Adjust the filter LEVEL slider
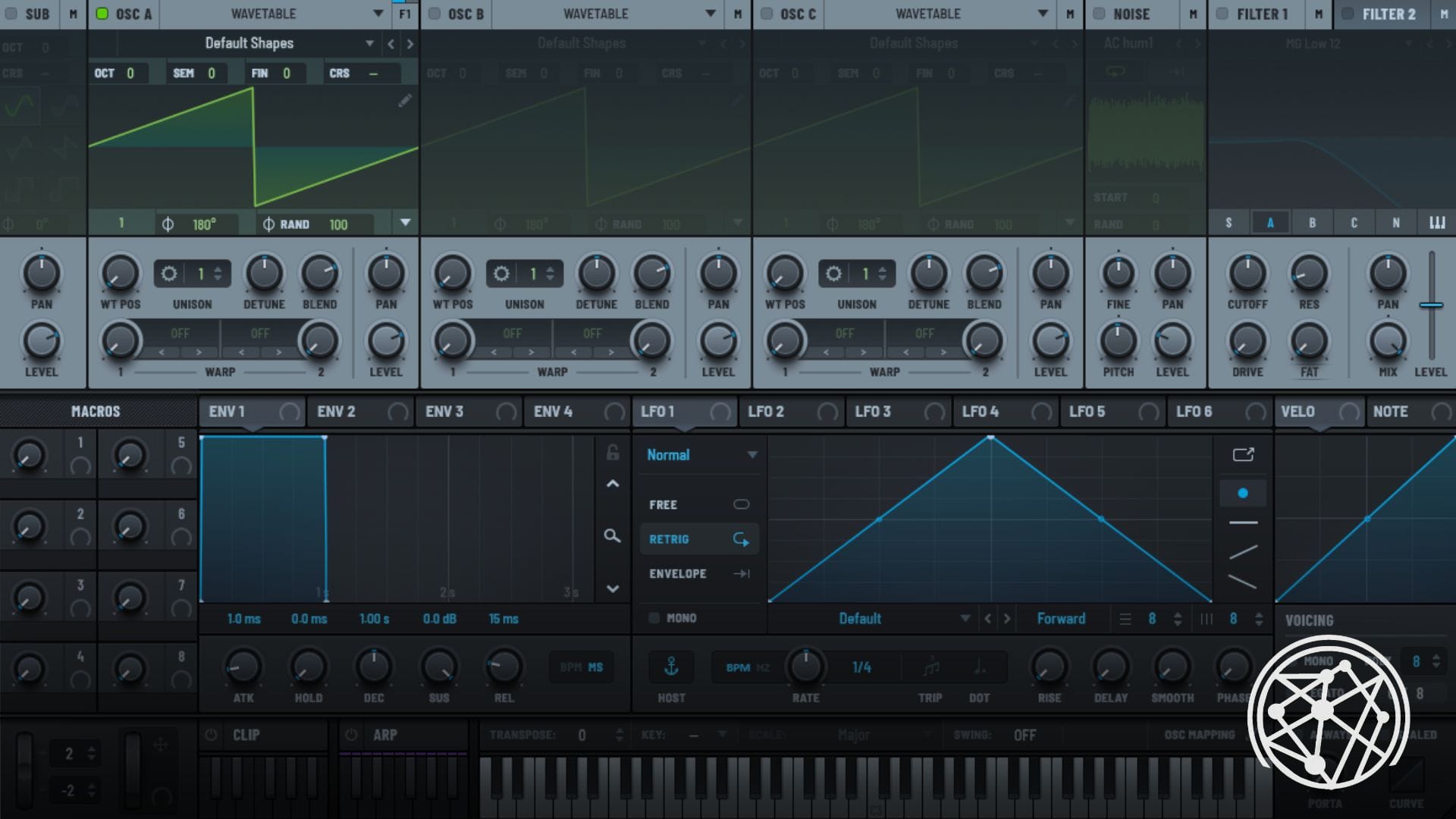Viewport: 1456px width, 819px height. tap(1431, 305)
